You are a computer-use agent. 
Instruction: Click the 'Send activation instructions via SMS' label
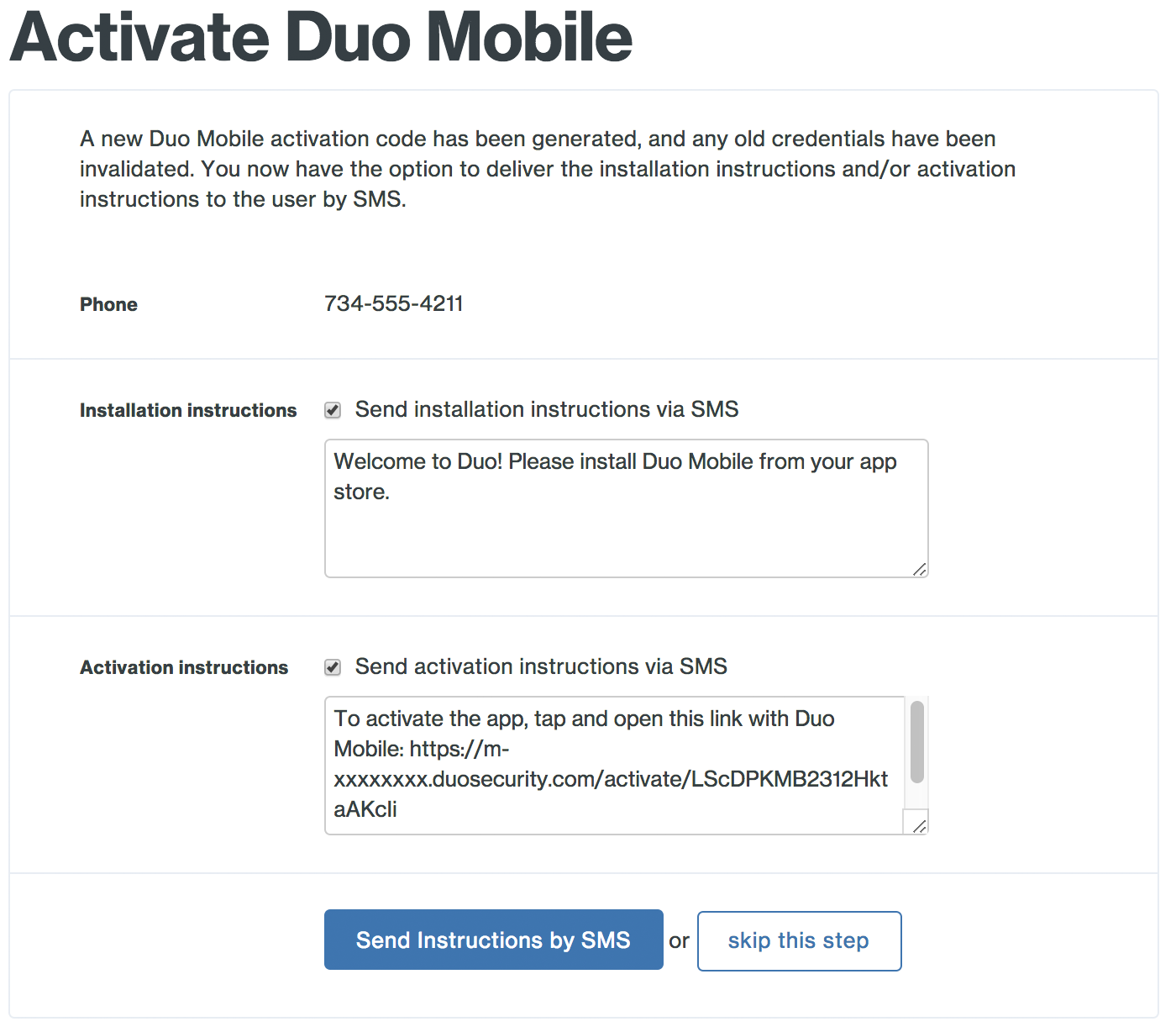point(541,666)
